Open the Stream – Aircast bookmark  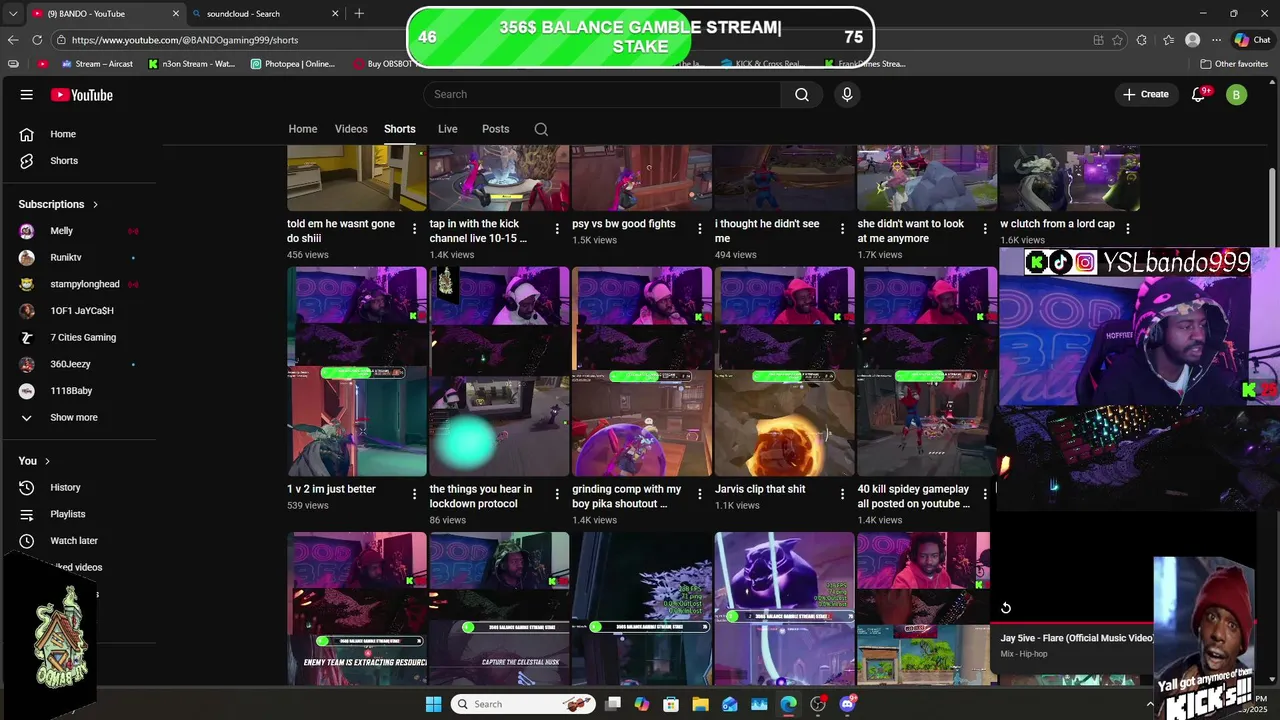[97, 64]
